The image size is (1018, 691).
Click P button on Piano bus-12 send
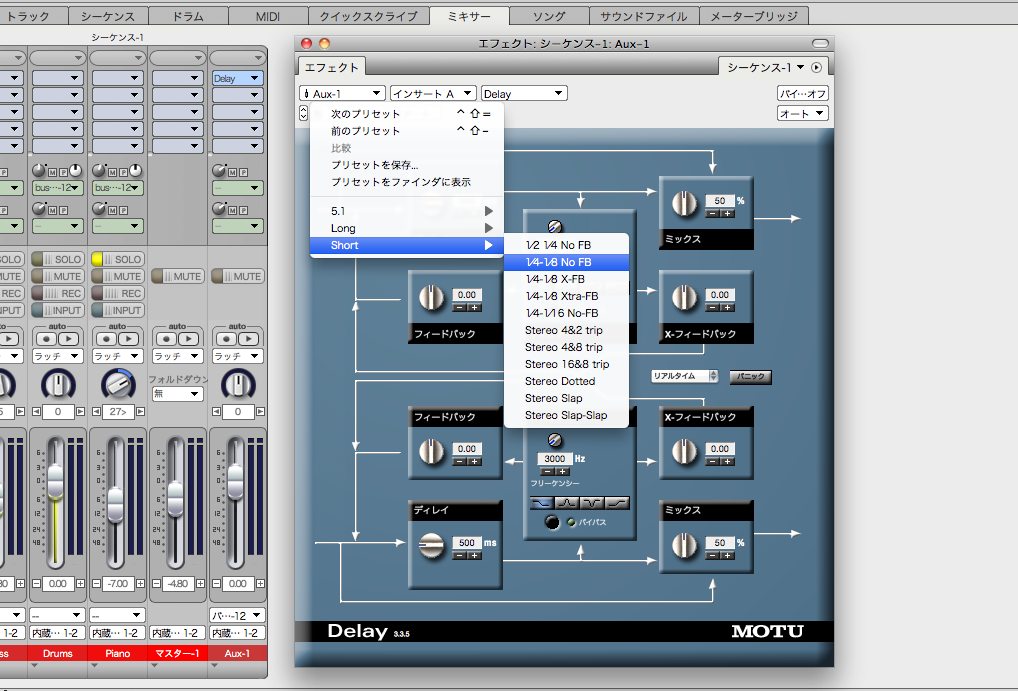coord(123,172)
